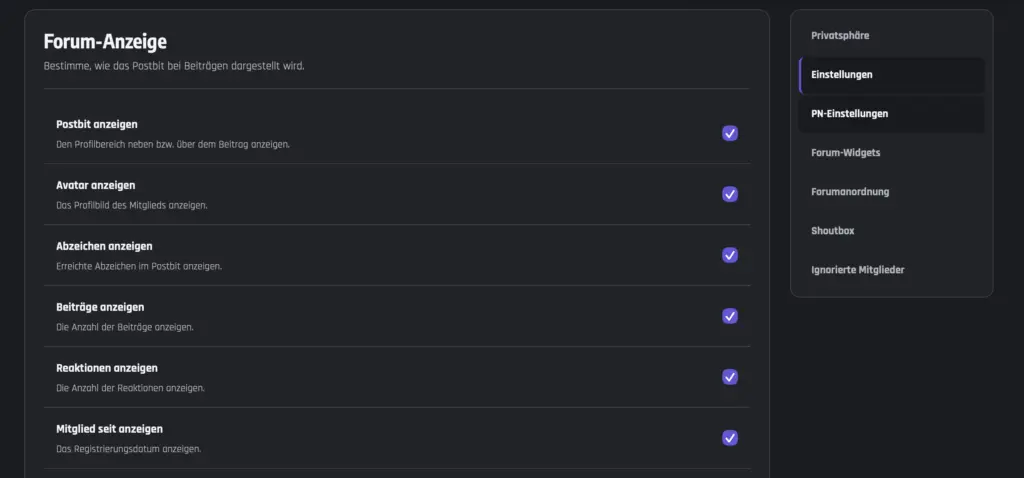Click the Avatar anzeigen setting label
The image size is (1024, 478).
pyautogui.click(x=95, y=185)
